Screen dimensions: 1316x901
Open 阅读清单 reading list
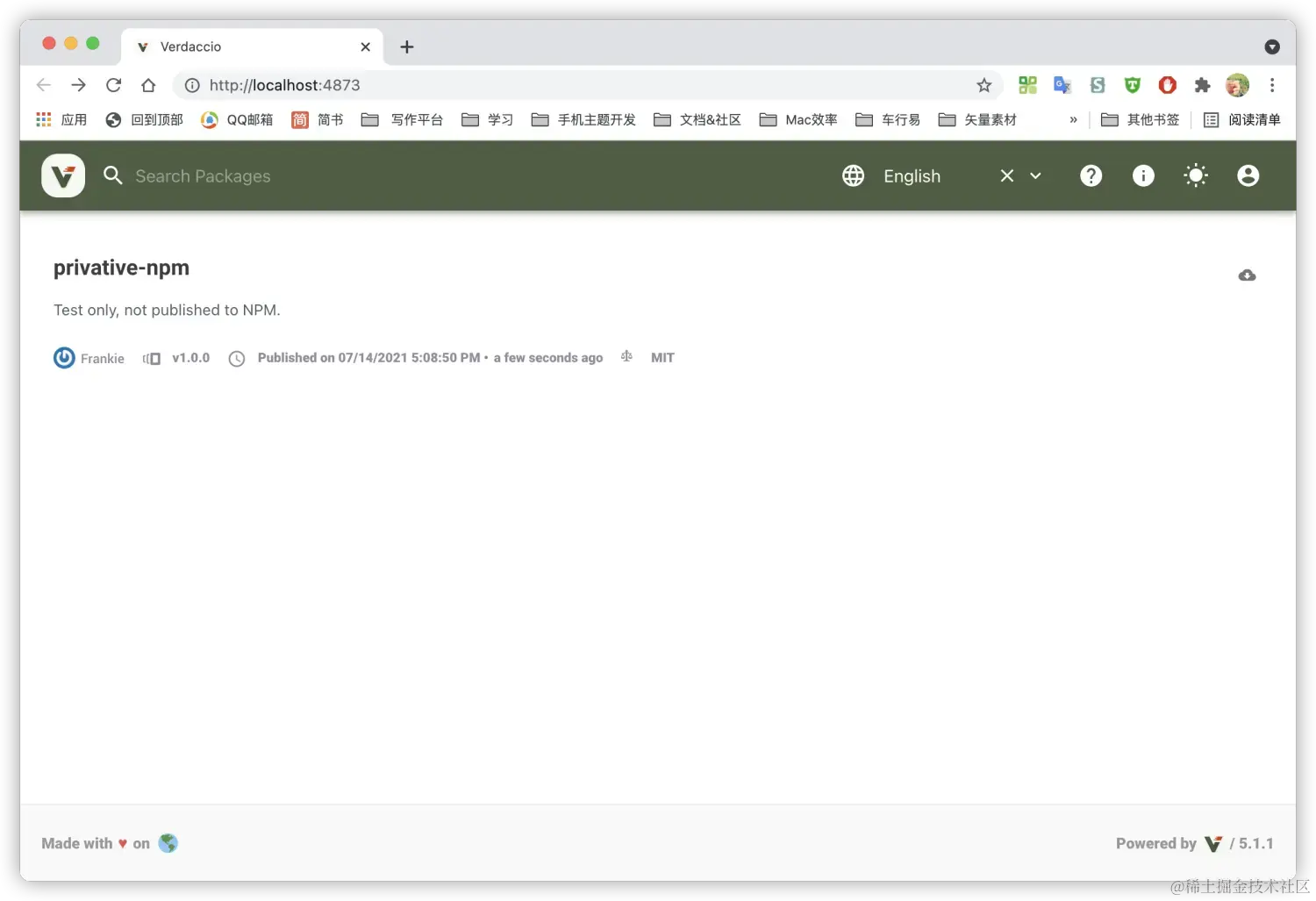tap(1242, 119)
